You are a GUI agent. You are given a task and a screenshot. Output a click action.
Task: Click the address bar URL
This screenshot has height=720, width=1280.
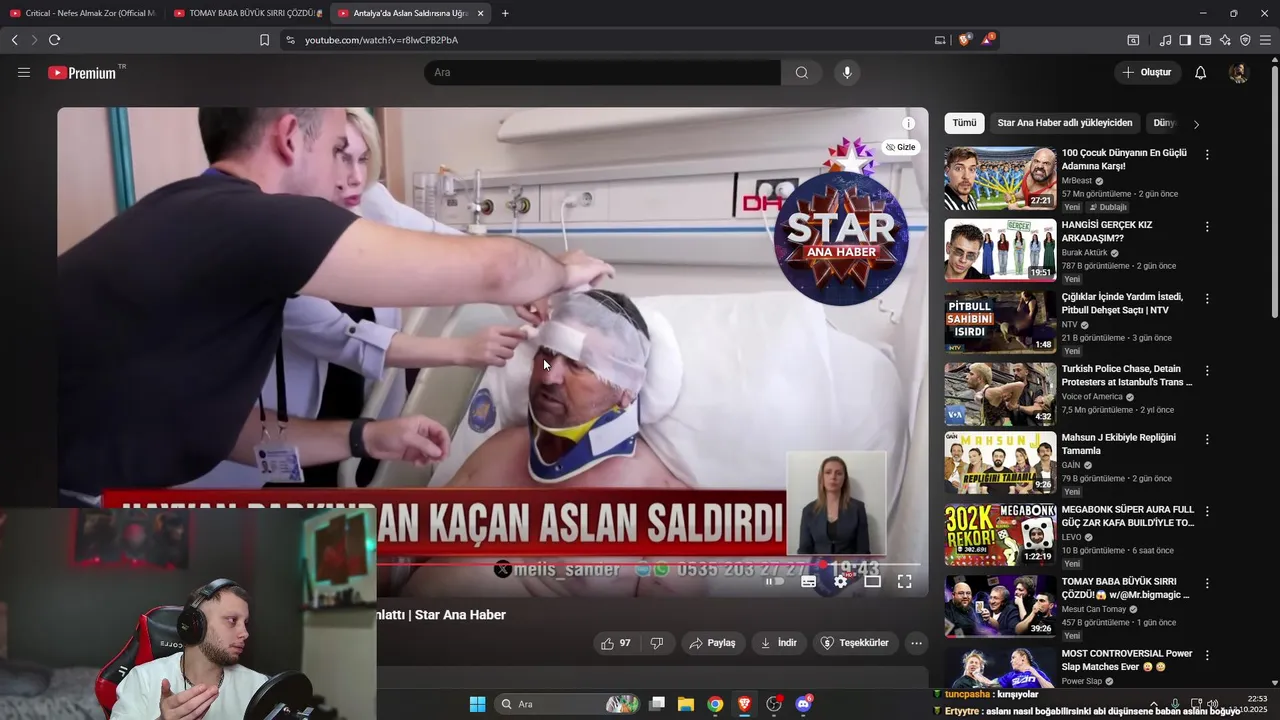point(381,40)
